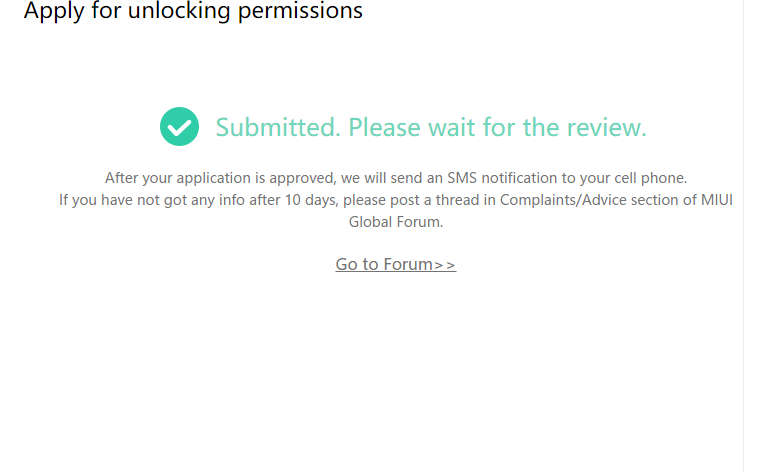Click the "Global Forum." text line

[395, 222]
